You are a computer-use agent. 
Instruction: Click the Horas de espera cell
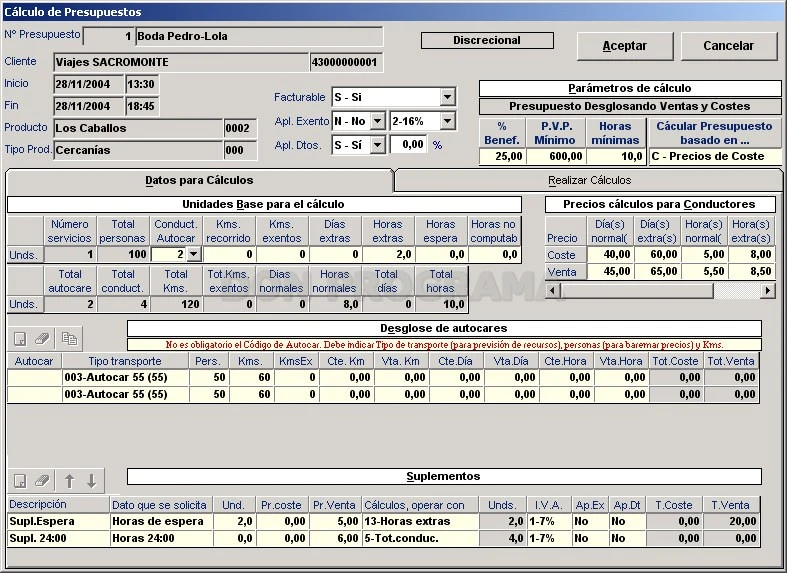pos(161,521)
